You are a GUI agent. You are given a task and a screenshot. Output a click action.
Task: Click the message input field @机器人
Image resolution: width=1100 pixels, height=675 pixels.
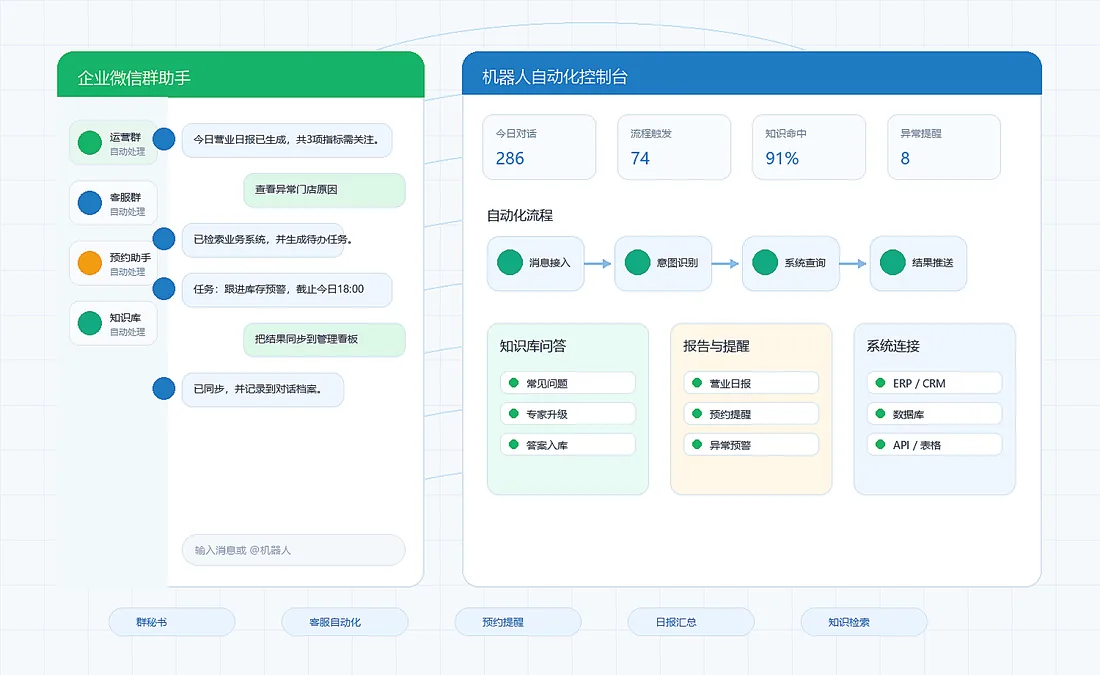click(x=294, y=550)
